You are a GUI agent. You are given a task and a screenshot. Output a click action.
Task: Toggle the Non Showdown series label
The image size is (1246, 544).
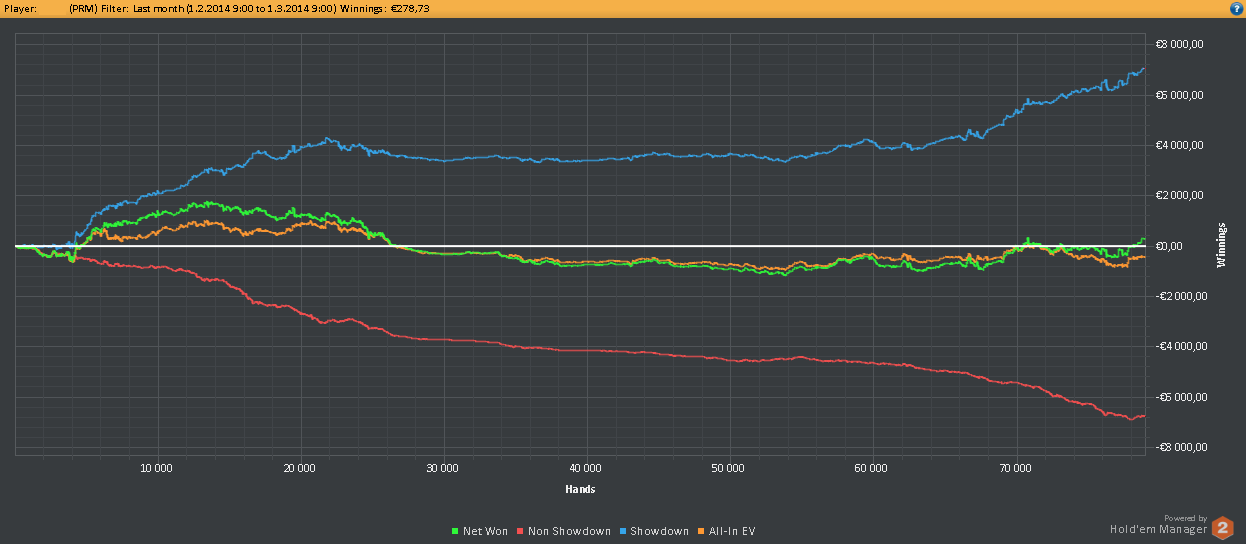coord(568,531)
